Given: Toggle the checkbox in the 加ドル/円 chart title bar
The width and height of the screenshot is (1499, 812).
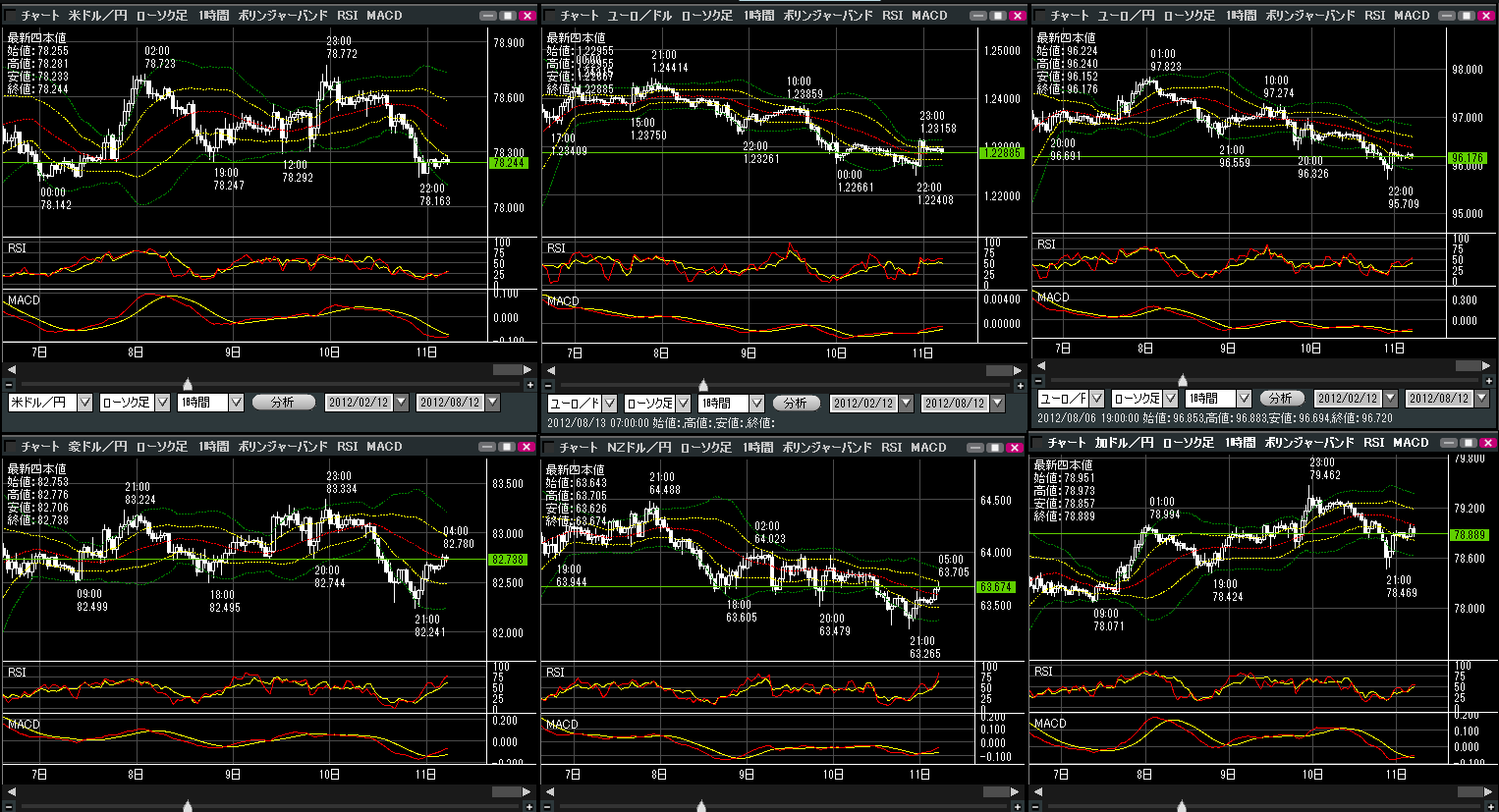Looking at the screenshot, I should [1038, 443].
